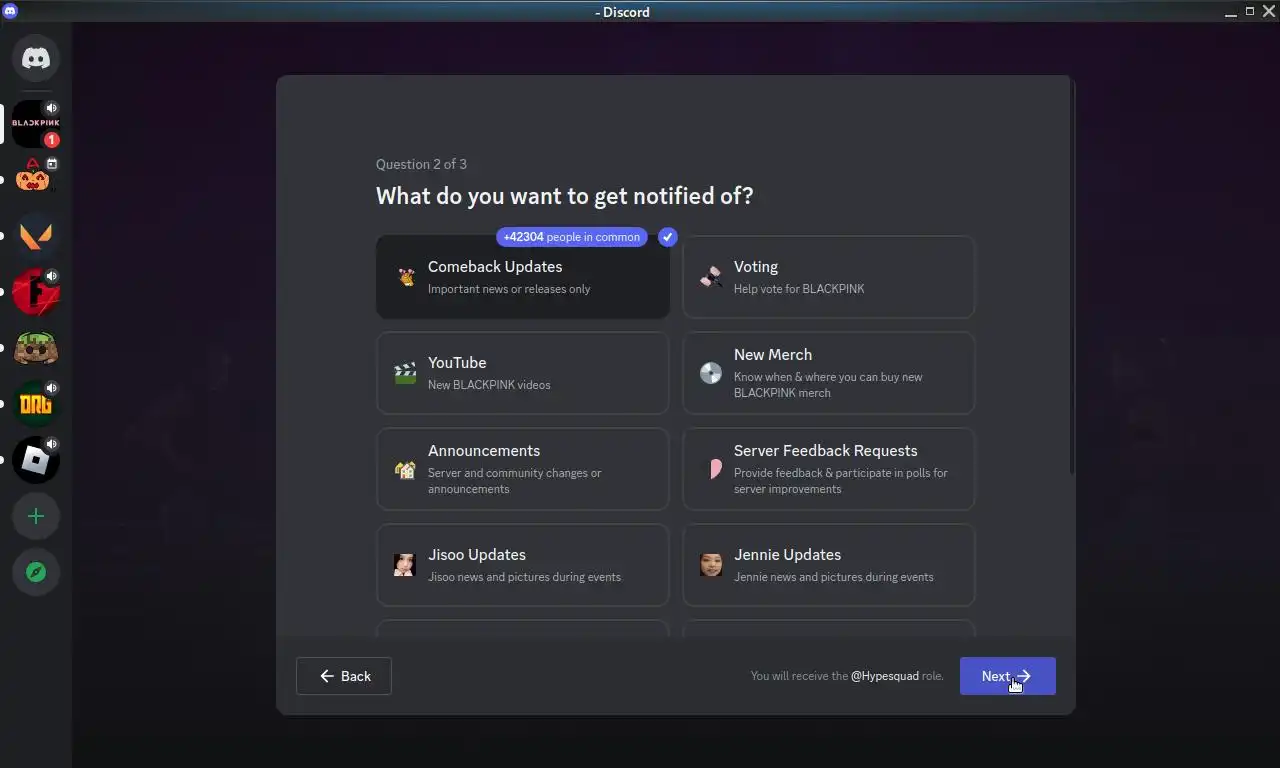Click the Jisoo Updates photo avatar
This screenshot has width=1280, height=768.
coord(405,565)
